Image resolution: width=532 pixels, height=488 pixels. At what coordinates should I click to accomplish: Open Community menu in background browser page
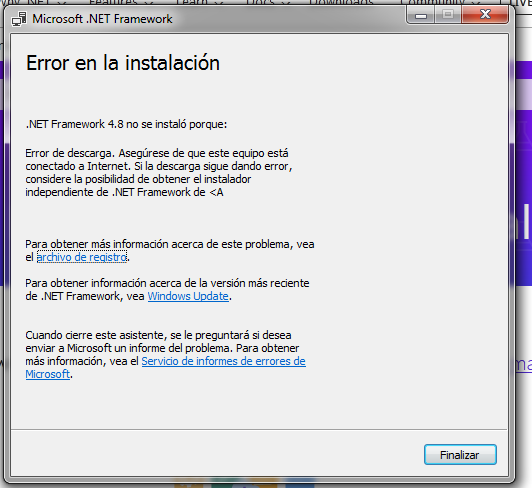tap(440, 2)
